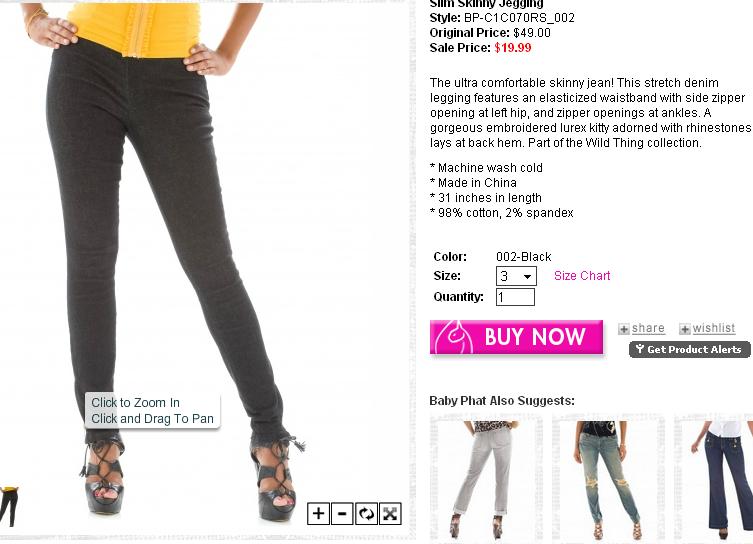Open fullscreen view with expand arrows icon

[x=390, y=514]
